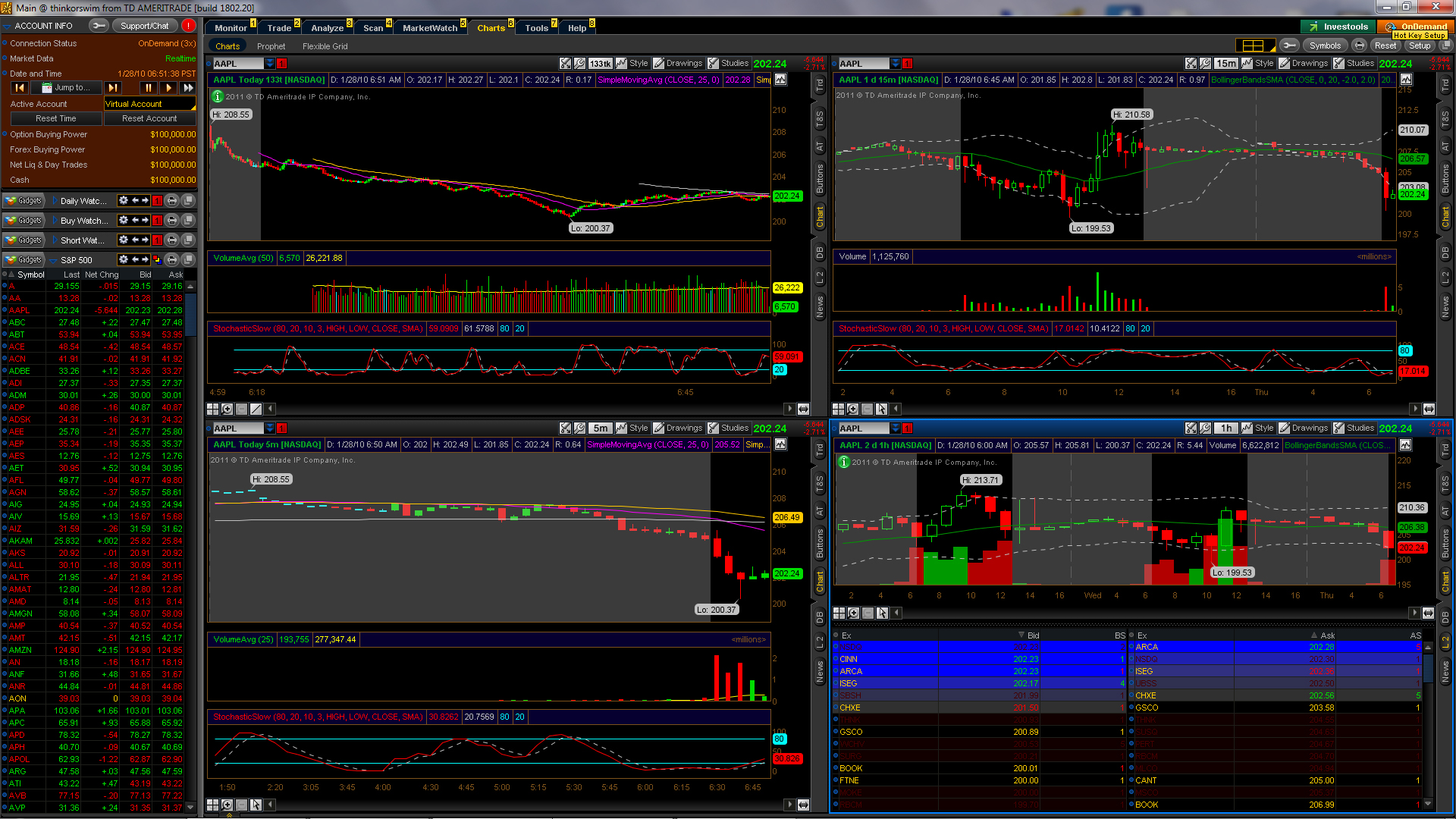Open the 15m timeframe selector
1456x819 pixels.
click(1225, 64)
